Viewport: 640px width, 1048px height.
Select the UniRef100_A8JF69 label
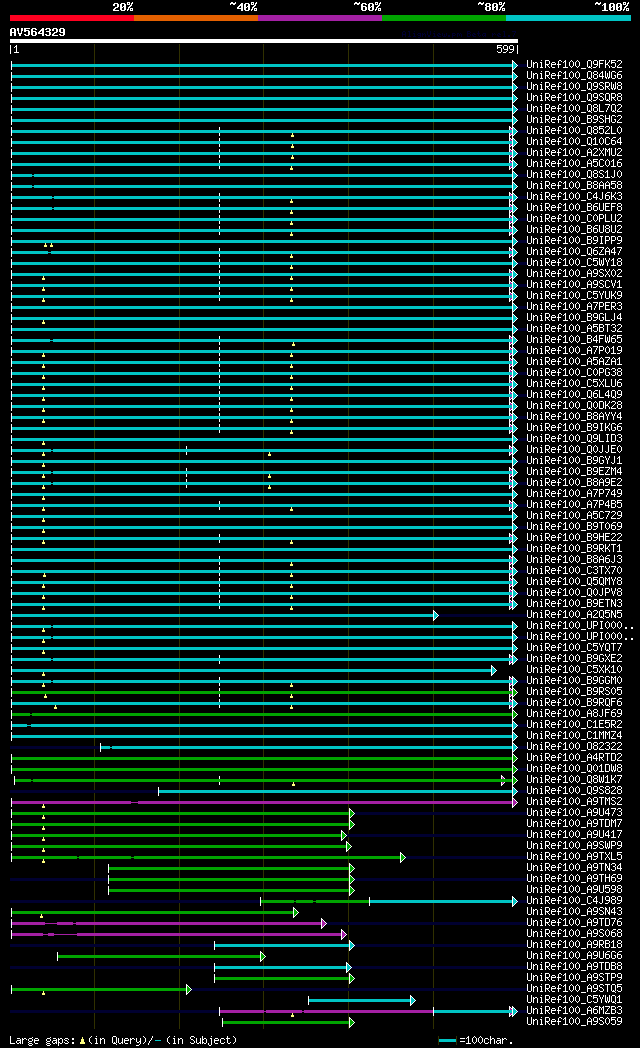click(x=574, y=713)
